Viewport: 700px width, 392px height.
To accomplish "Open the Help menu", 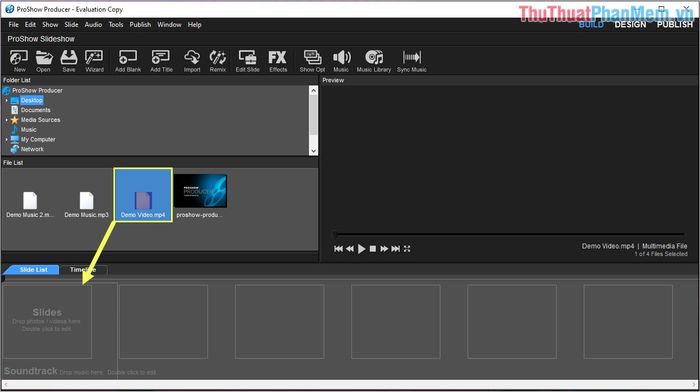I will click(194, 25).
